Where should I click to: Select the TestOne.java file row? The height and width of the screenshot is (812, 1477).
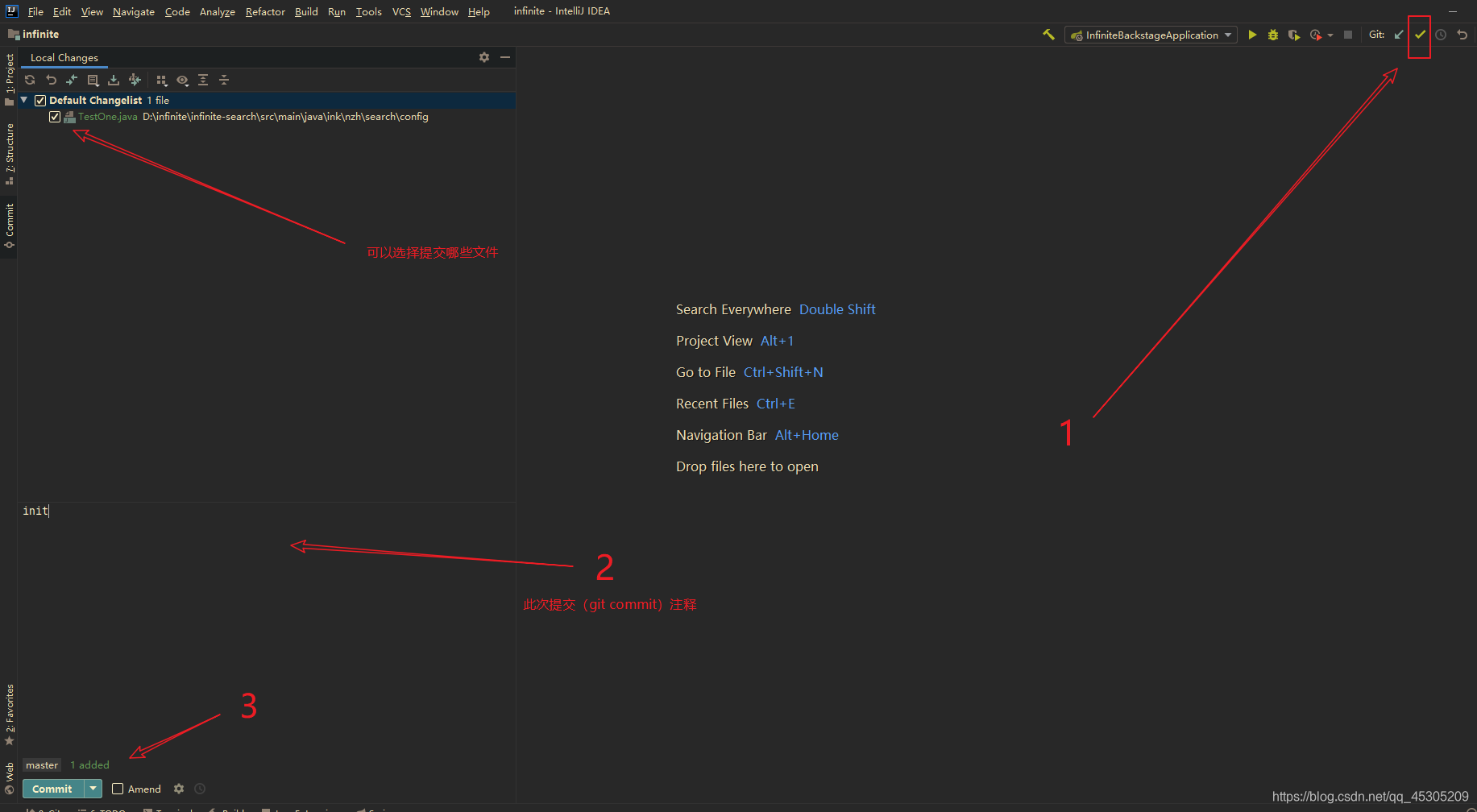click(x=267, y=117)
